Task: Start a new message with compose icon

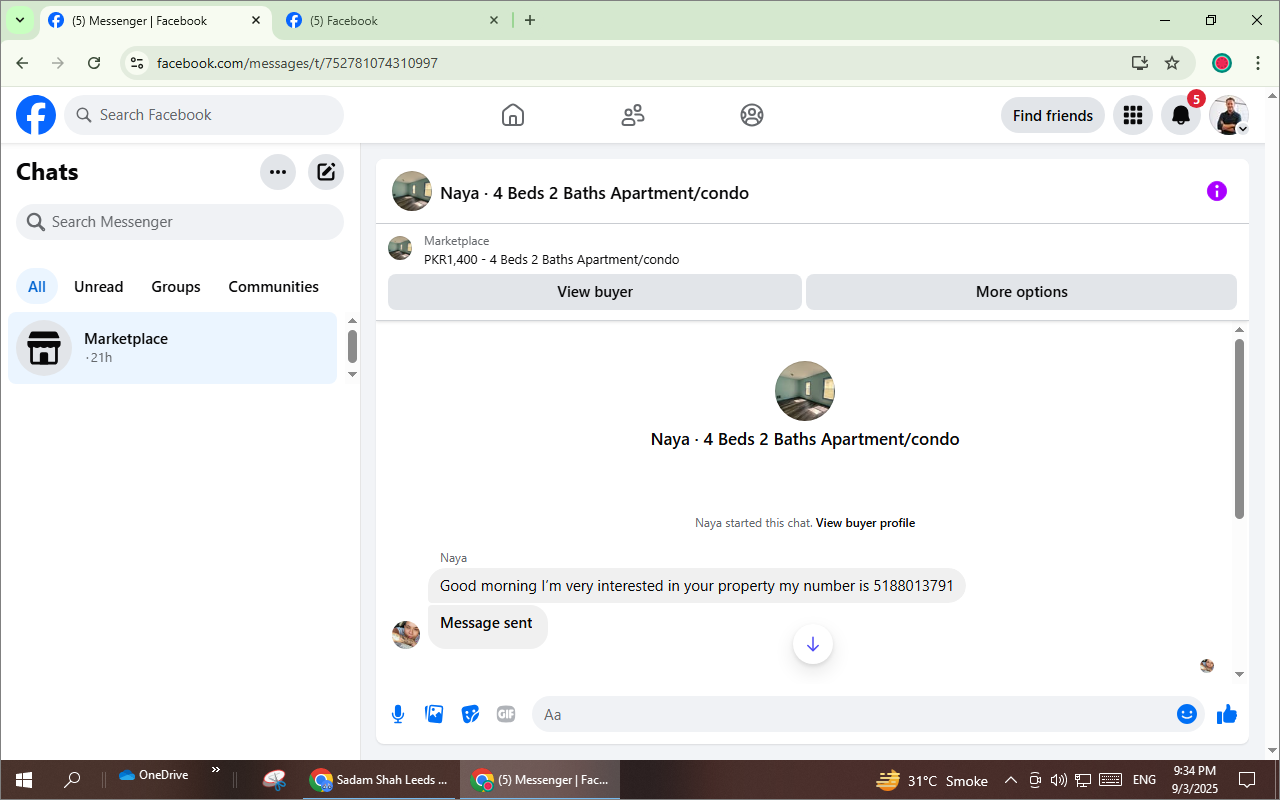Action: click(x=326, y=172)
